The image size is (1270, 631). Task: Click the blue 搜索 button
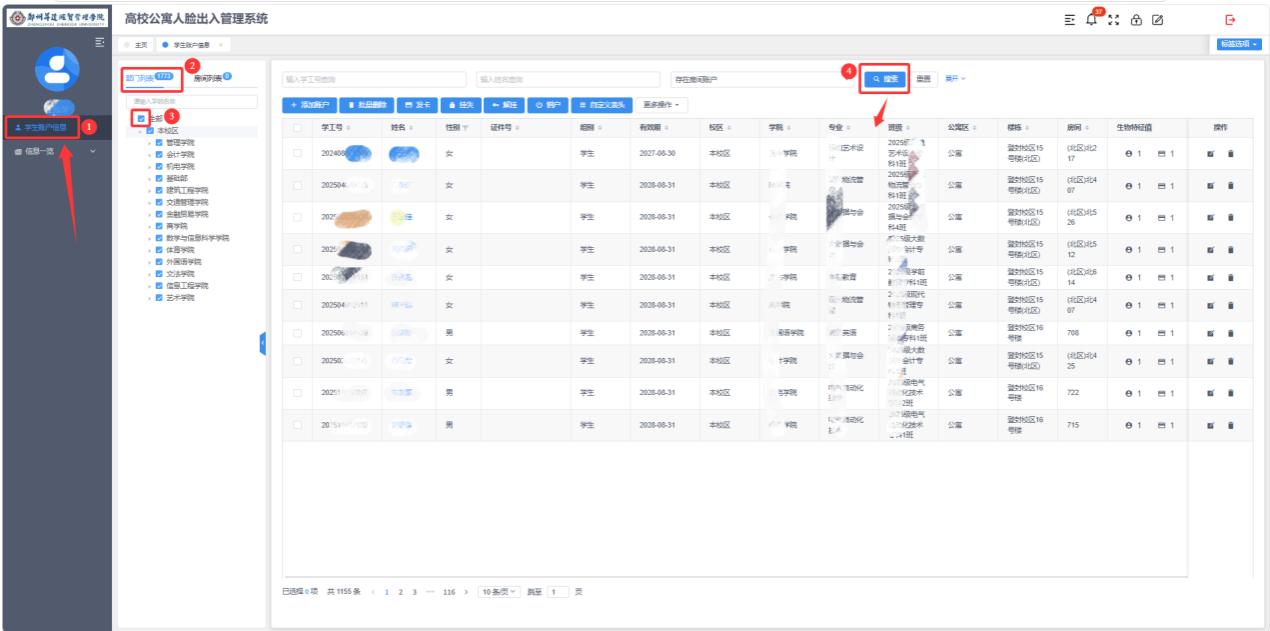click(x=886, y=78)
